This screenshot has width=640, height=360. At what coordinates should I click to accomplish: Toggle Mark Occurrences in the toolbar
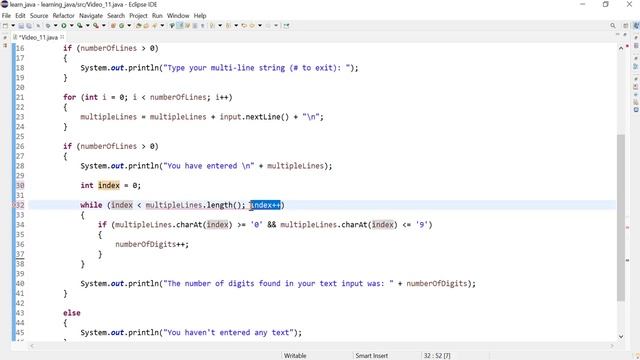coord(180,25)
